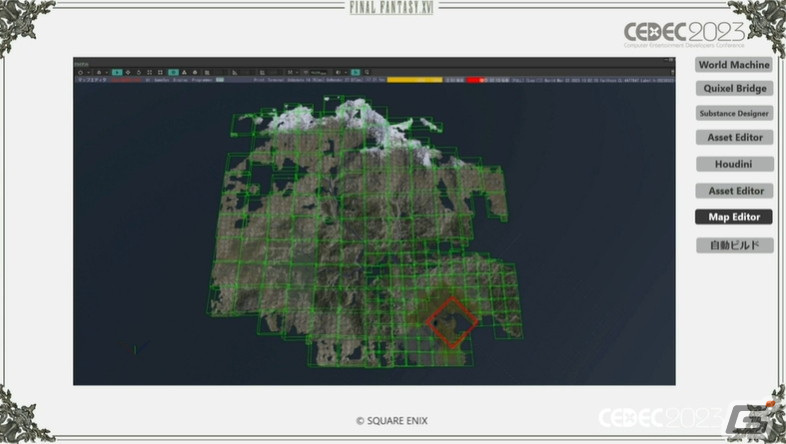786x444 pixels.
Task: Click the last icon in the toolbar
Action: (x=367, y=73)
